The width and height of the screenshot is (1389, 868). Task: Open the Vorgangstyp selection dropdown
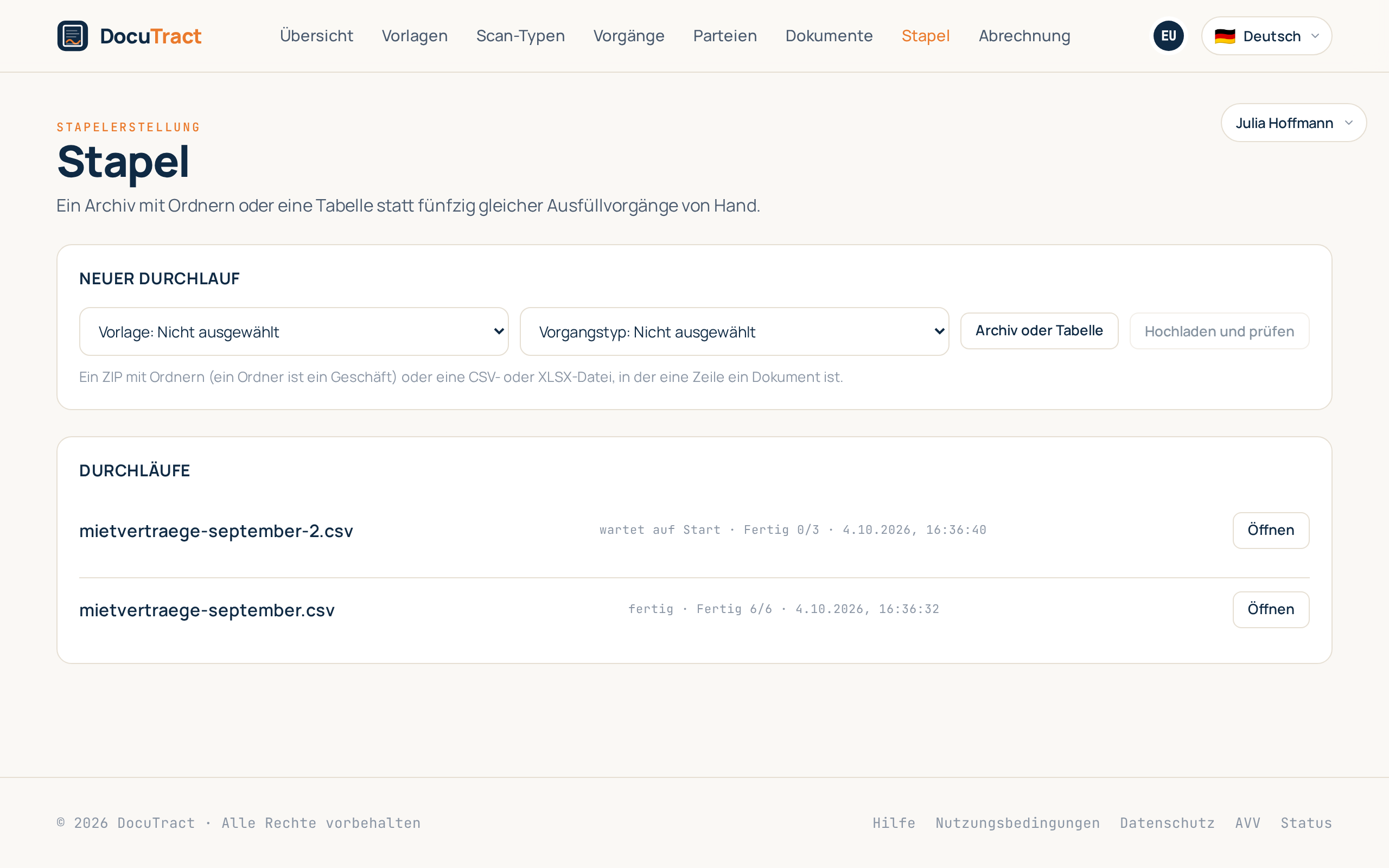click(x=735, y=332)
